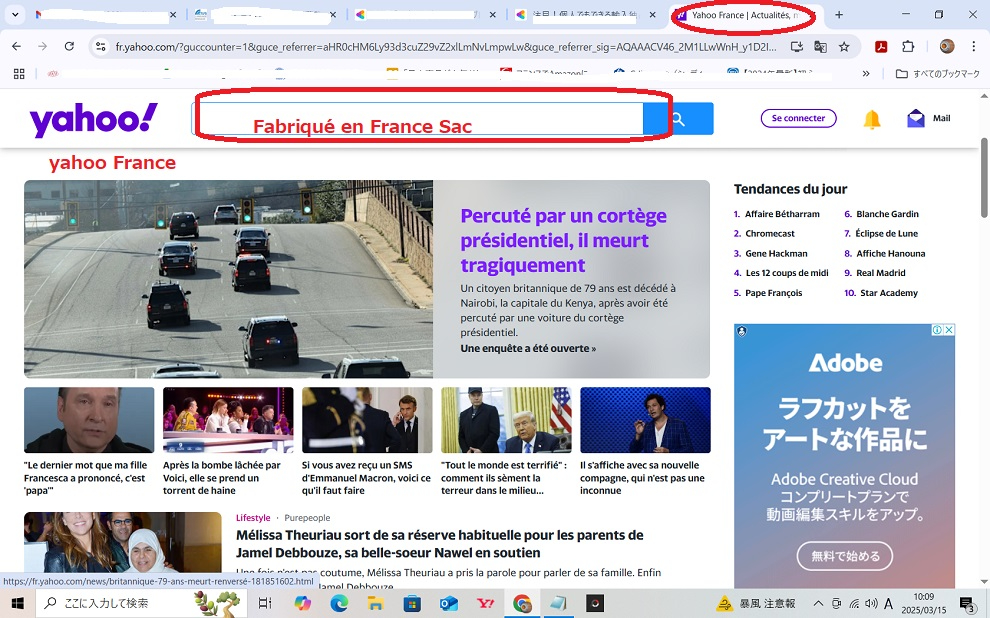This screenshot has height=618, width=990.
Task: Click the Google Translate icon in address bar
Action: 820,47
